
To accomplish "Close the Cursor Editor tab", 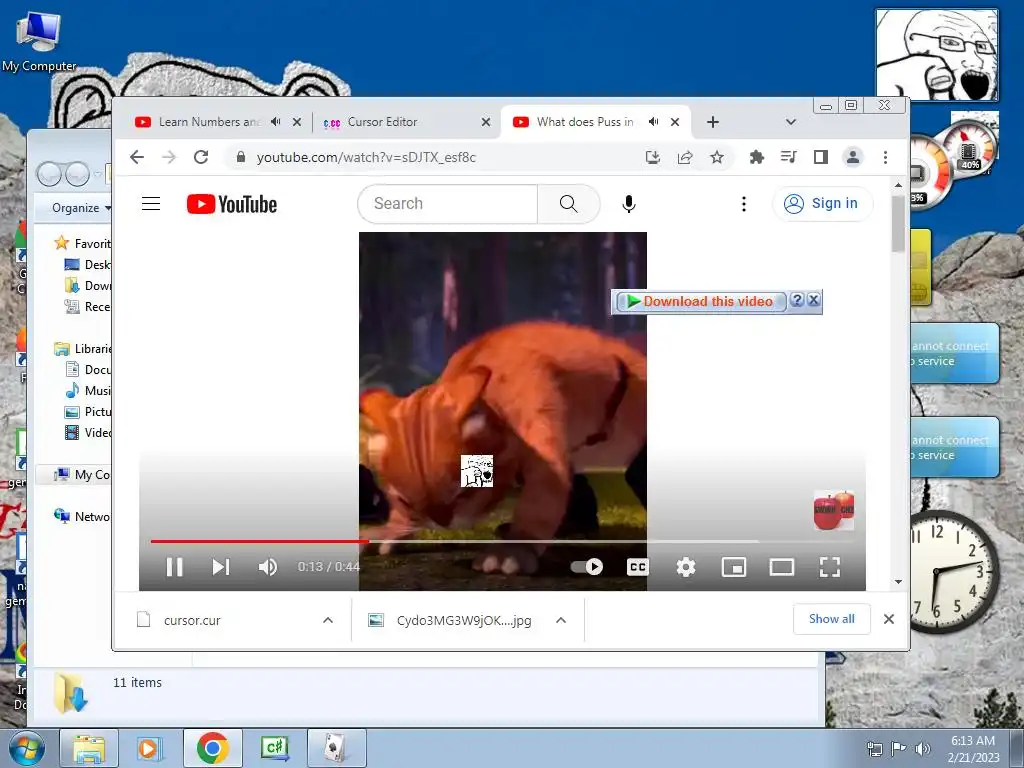I will [x=486, y=122].
